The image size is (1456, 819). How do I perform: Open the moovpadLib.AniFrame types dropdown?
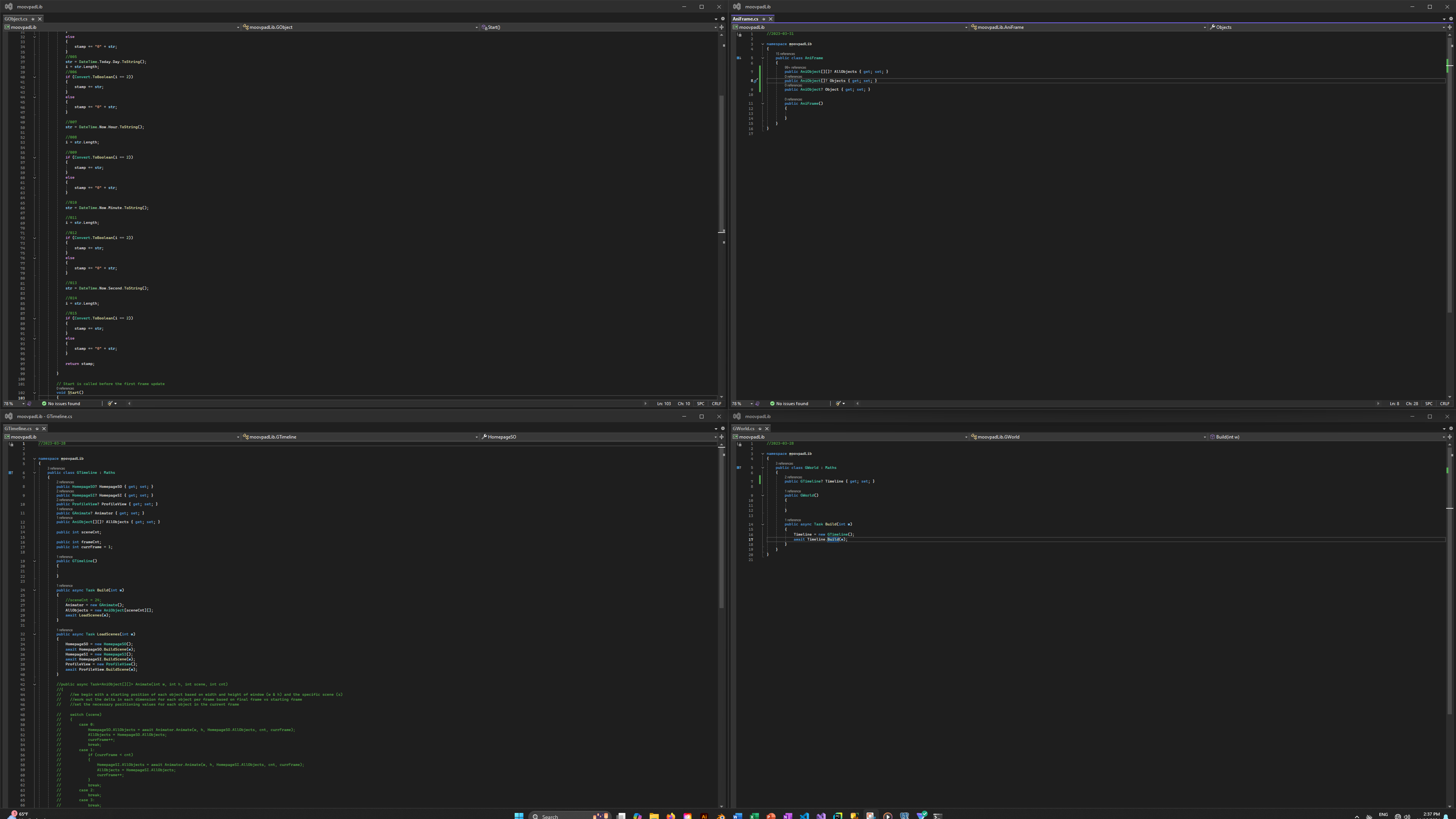(x=1088, y=27)
